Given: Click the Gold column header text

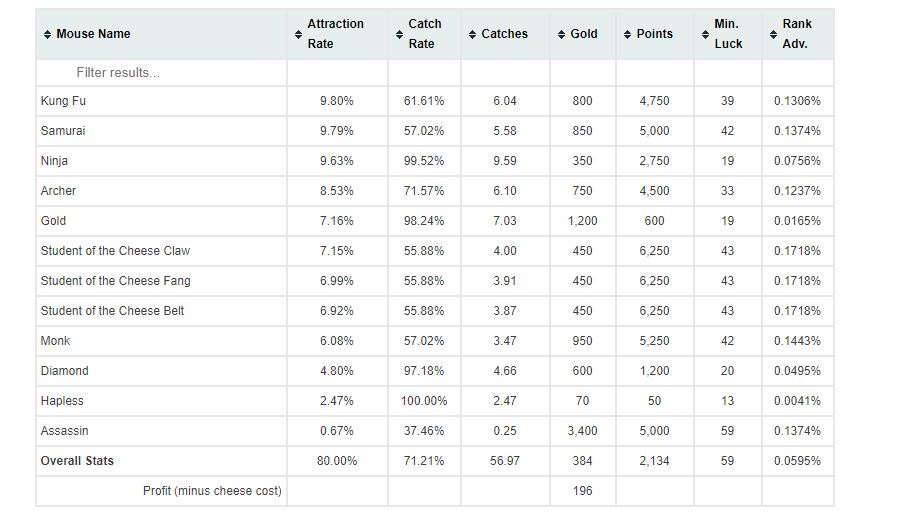Looking at the screenshot, I should point(584,34).
